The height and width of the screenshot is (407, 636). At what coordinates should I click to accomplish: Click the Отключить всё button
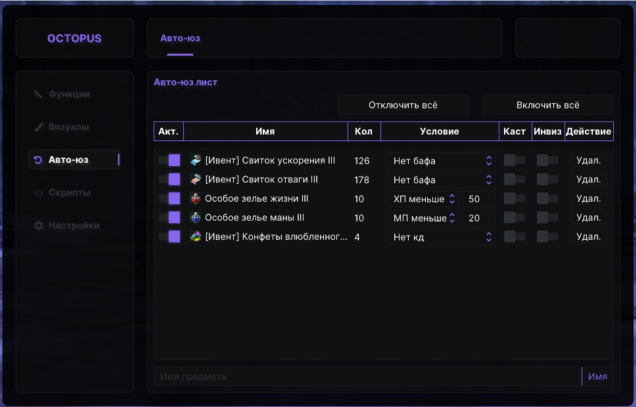point(403,105)
